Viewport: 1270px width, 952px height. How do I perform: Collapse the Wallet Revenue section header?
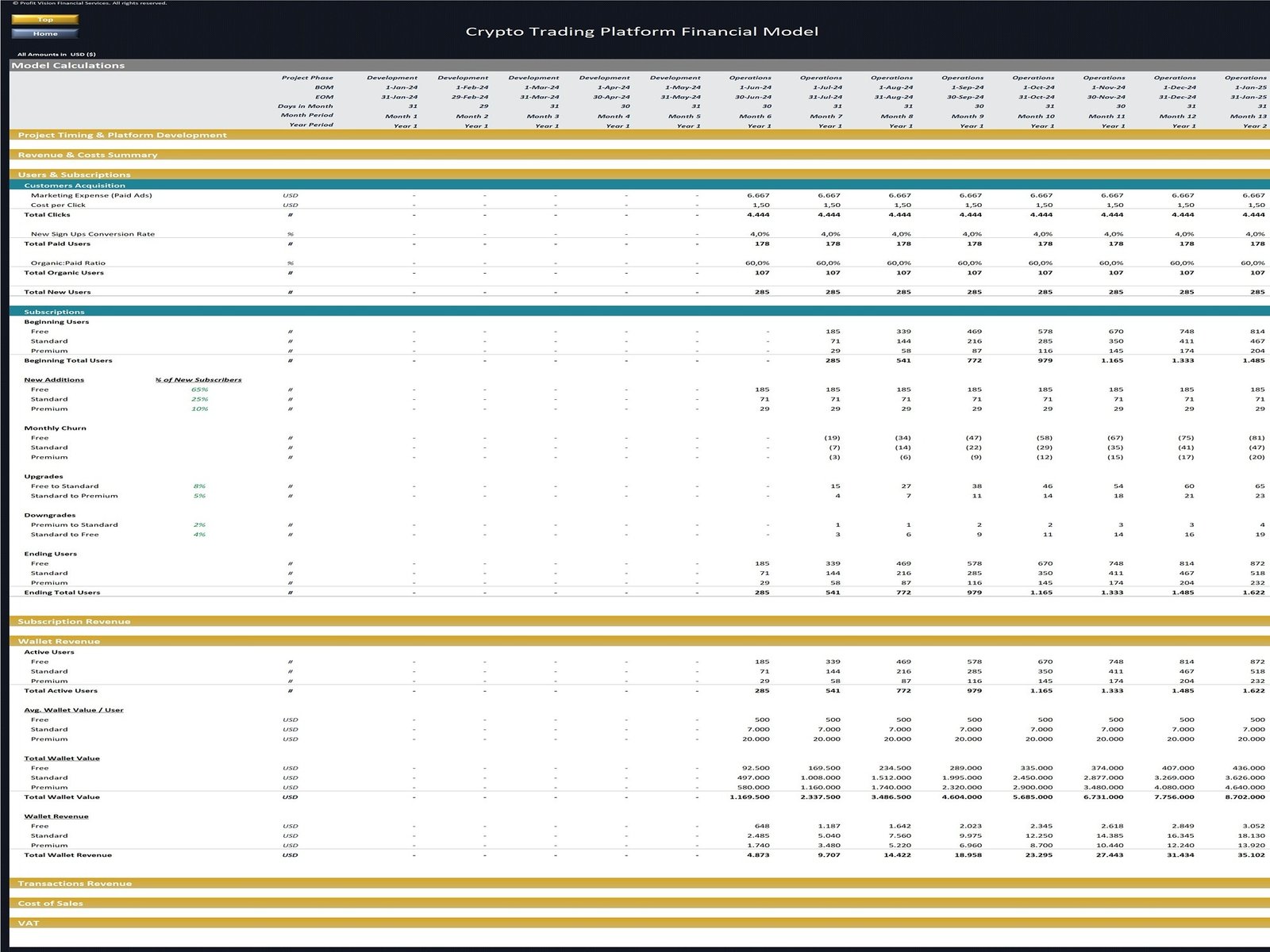point(59,641)
